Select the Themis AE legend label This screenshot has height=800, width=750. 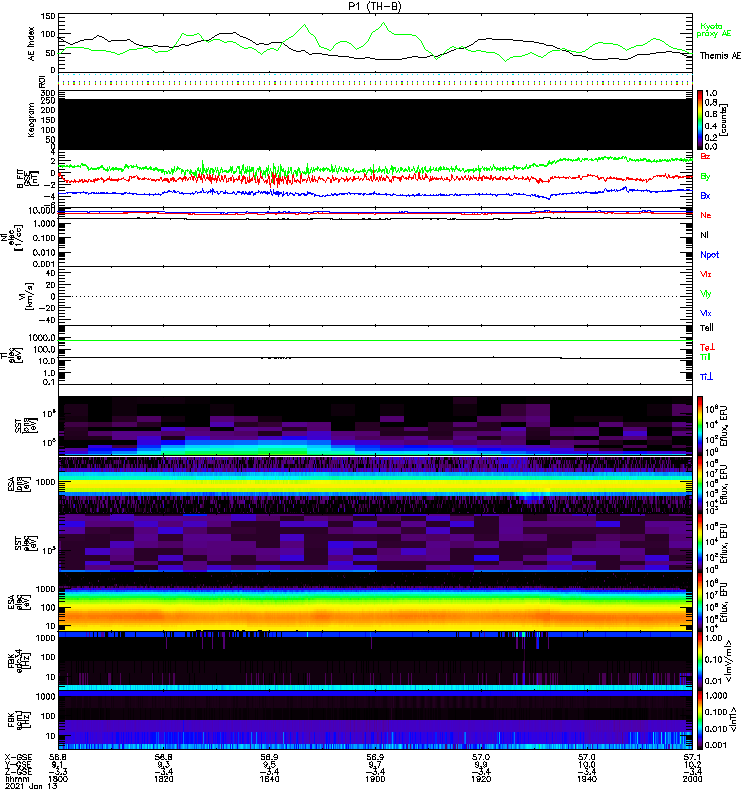[x=720, y=56]
